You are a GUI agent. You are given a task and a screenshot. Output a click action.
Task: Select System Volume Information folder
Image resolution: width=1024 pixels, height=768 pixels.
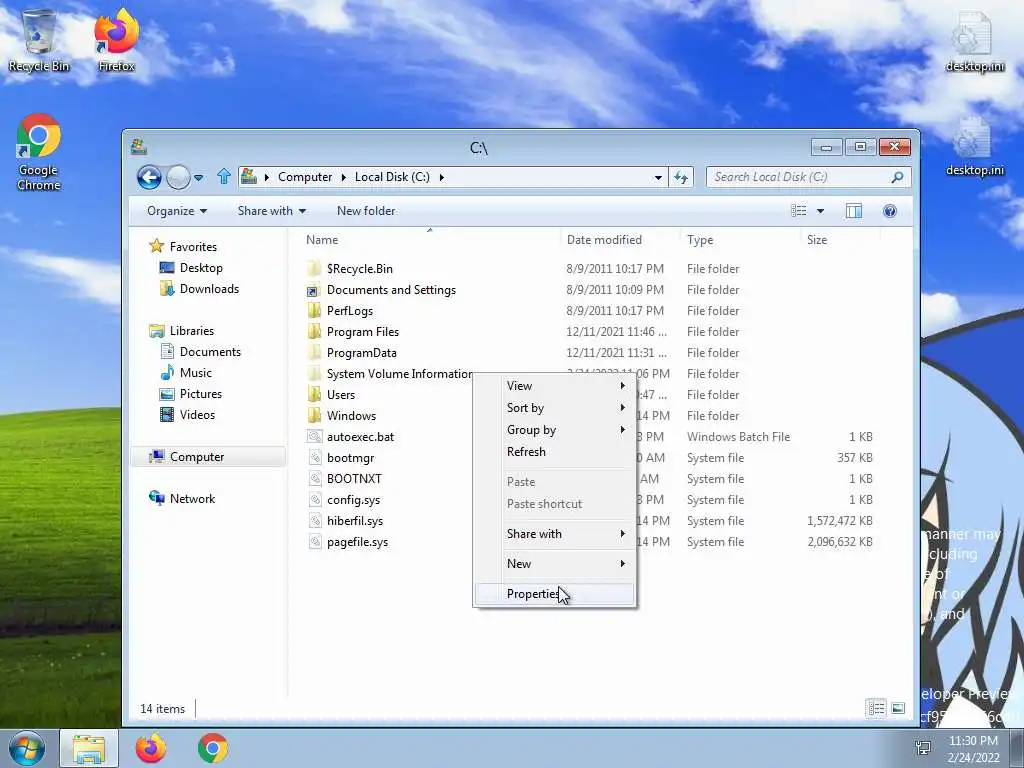389,374
